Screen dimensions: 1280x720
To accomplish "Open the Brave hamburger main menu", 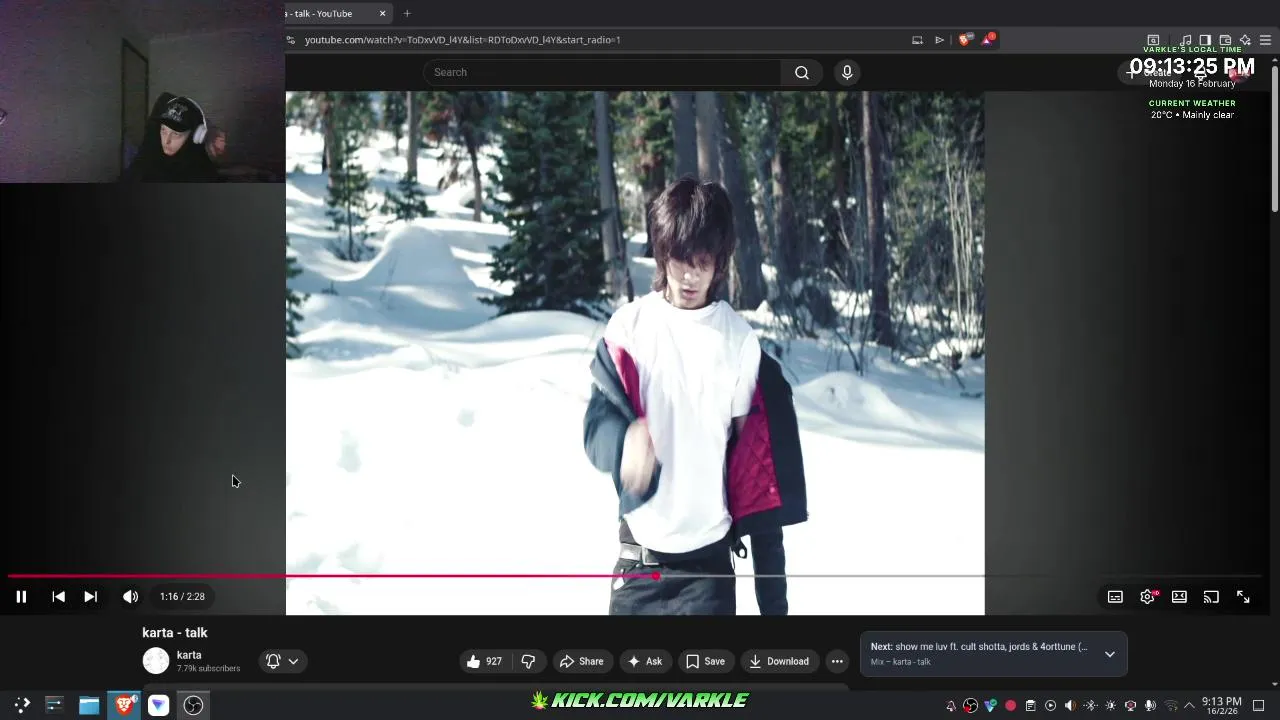I will pyautogui.click(x=1265, y=40).
